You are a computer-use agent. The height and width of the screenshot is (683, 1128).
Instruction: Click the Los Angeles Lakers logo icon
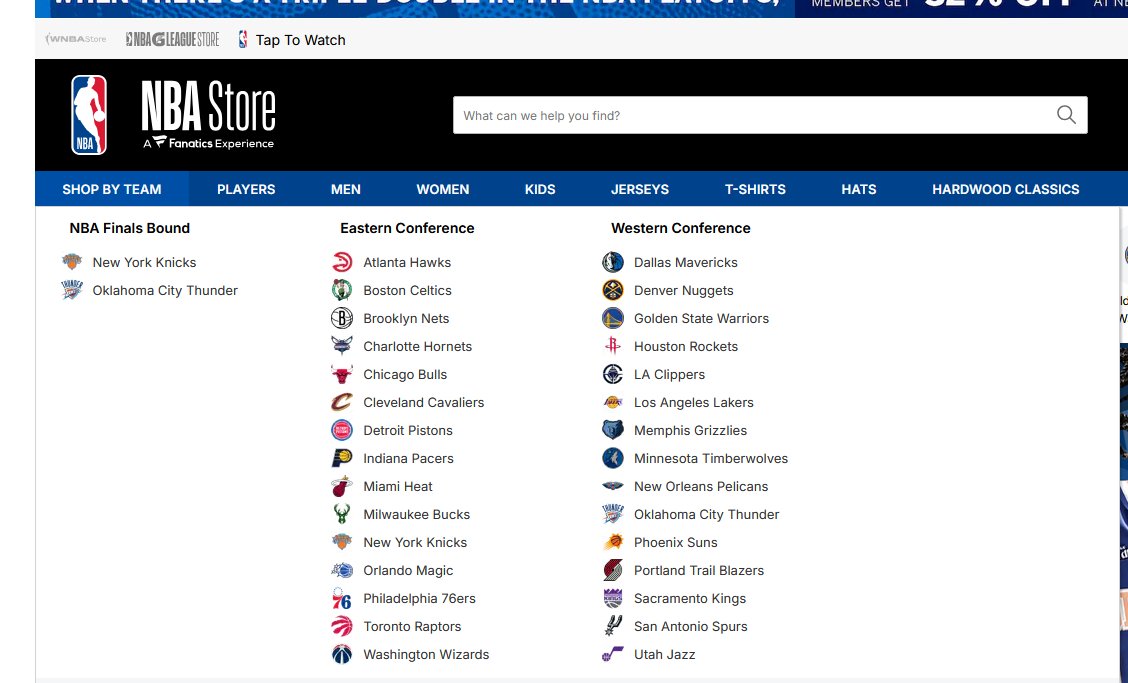612,402
